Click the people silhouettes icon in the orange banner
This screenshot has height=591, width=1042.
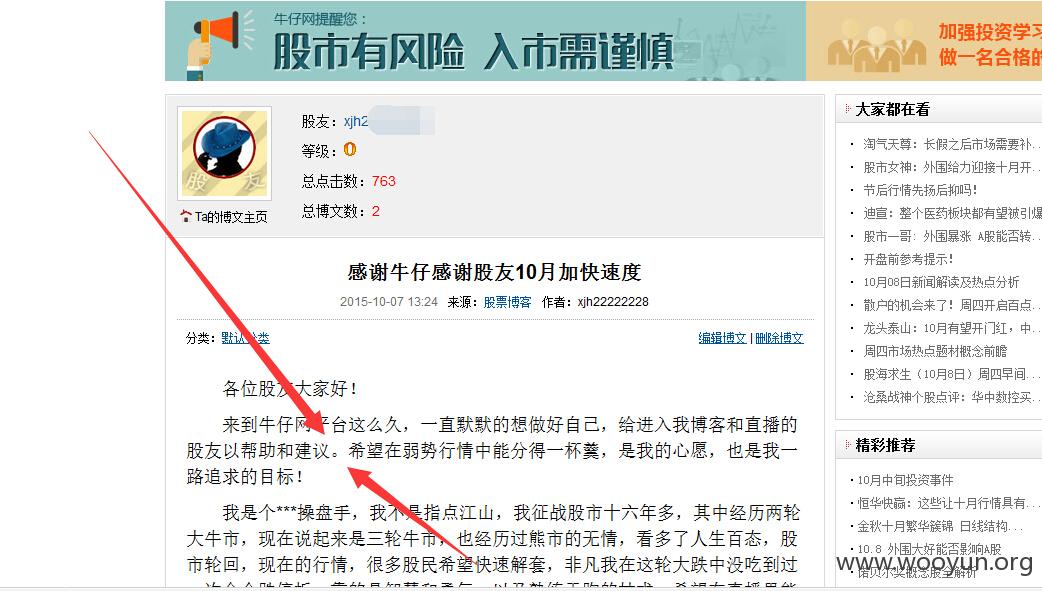876,47
